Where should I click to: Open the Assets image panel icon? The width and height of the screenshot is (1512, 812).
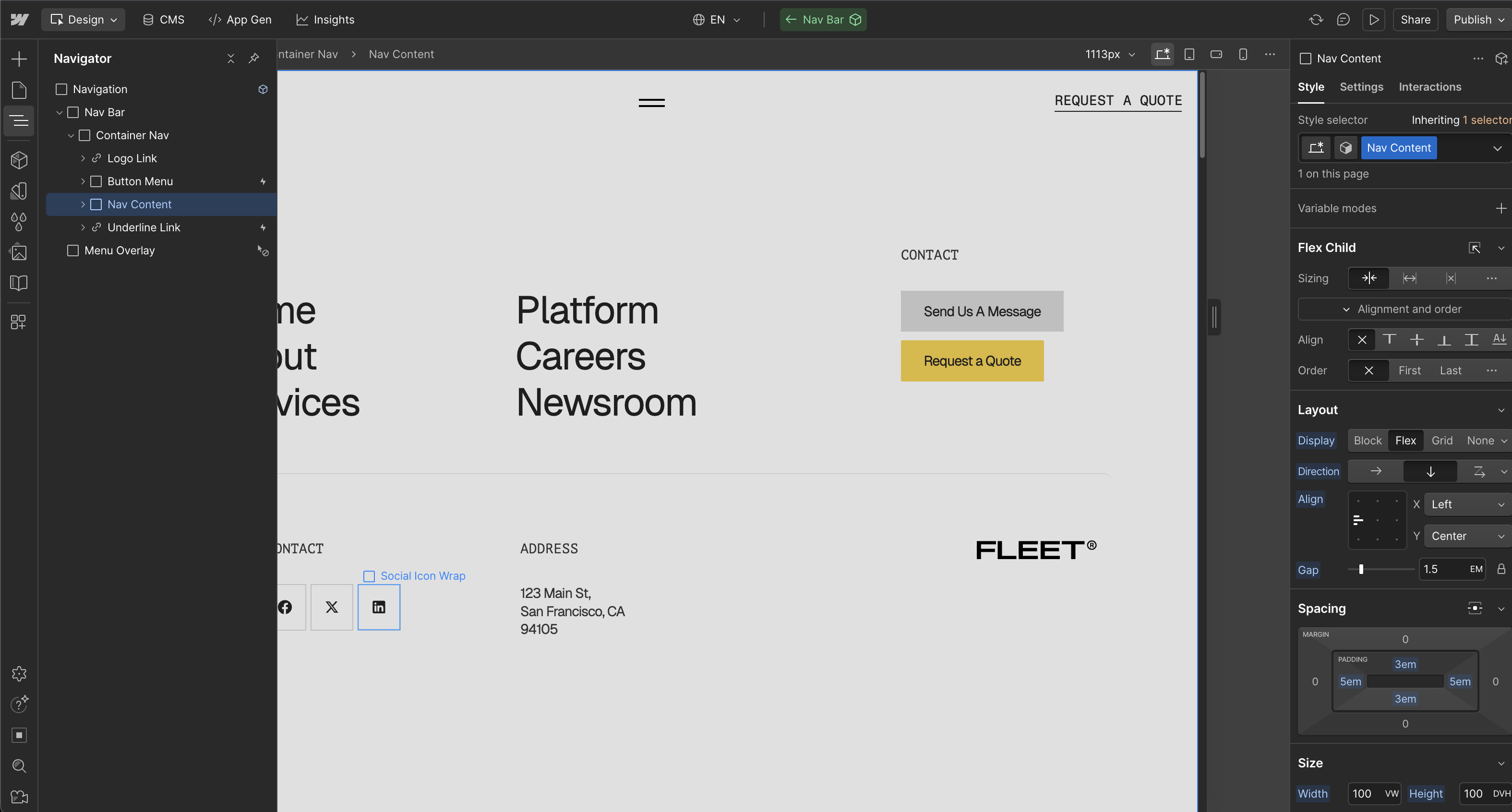point(19,252)
